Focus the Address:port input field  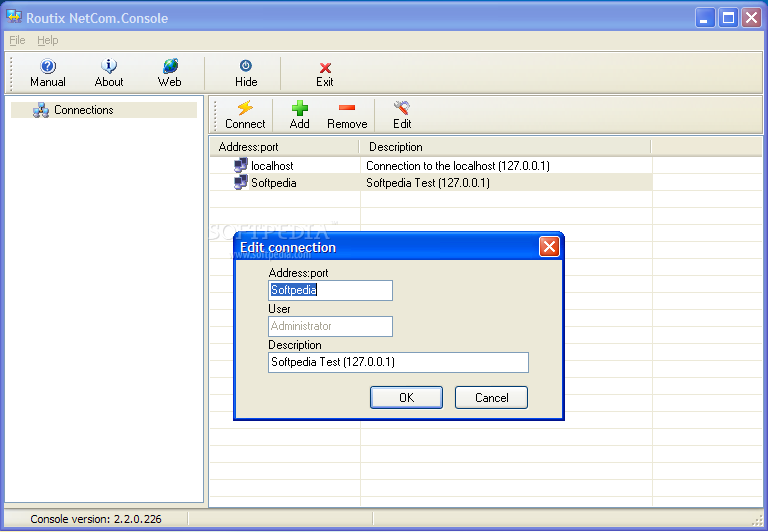coord(331,290)
